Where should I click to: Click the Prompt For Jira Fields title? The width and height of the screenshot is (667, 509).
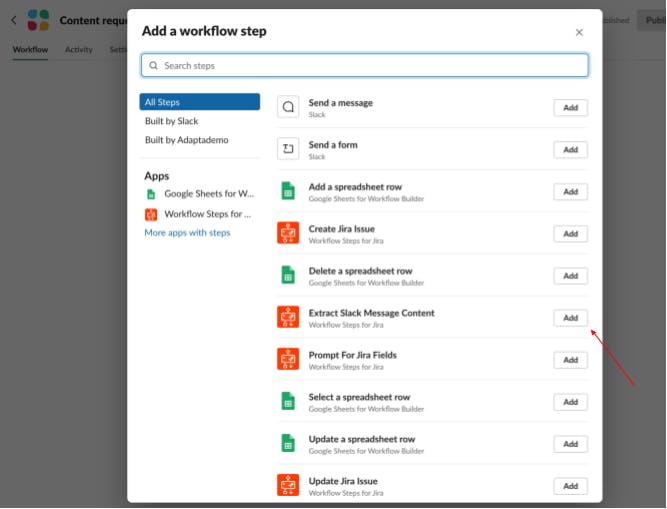click(353, 355)
